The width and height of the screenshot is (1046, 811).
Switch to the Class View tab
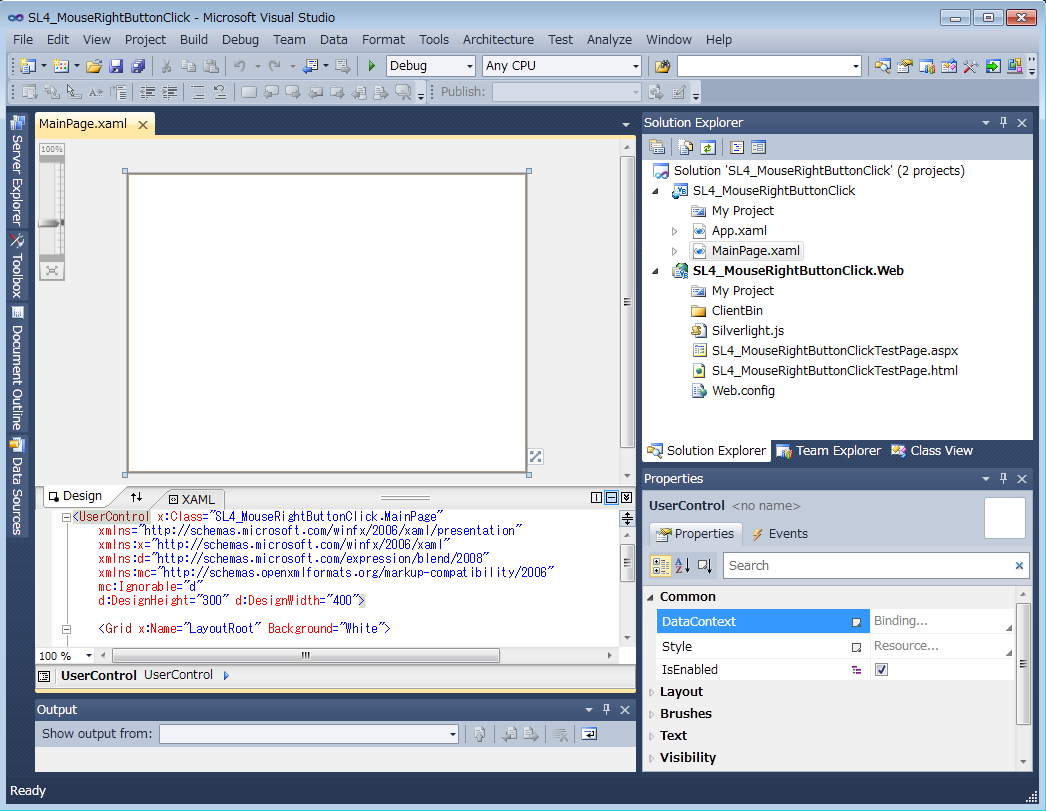tap(932, 451)
